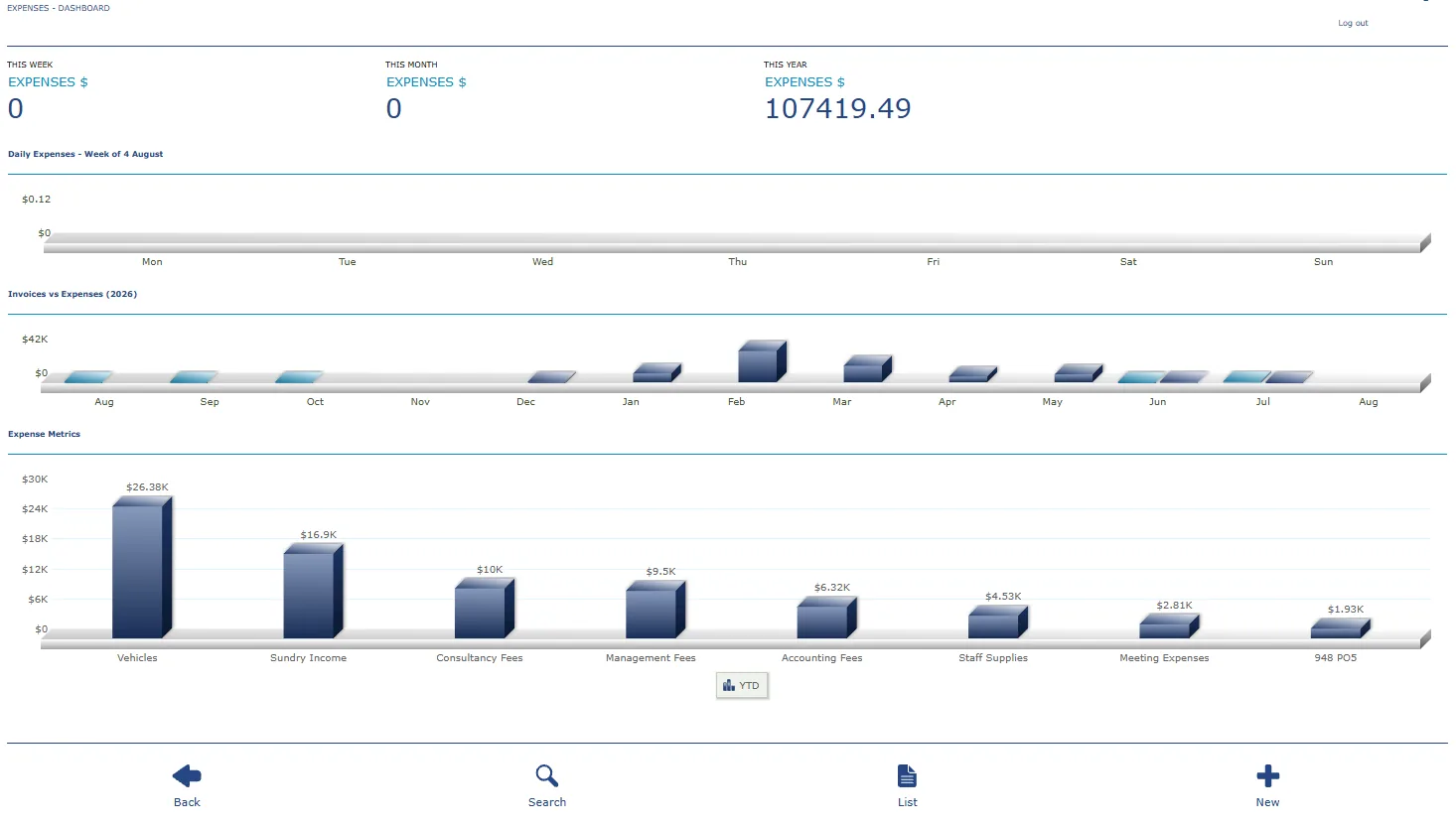The height and width of the screenshot is (828, 1456).
Task: Click the Invoices vs Expenses (2026) heading
Action: pyautogui.click(x=73, y=294)
